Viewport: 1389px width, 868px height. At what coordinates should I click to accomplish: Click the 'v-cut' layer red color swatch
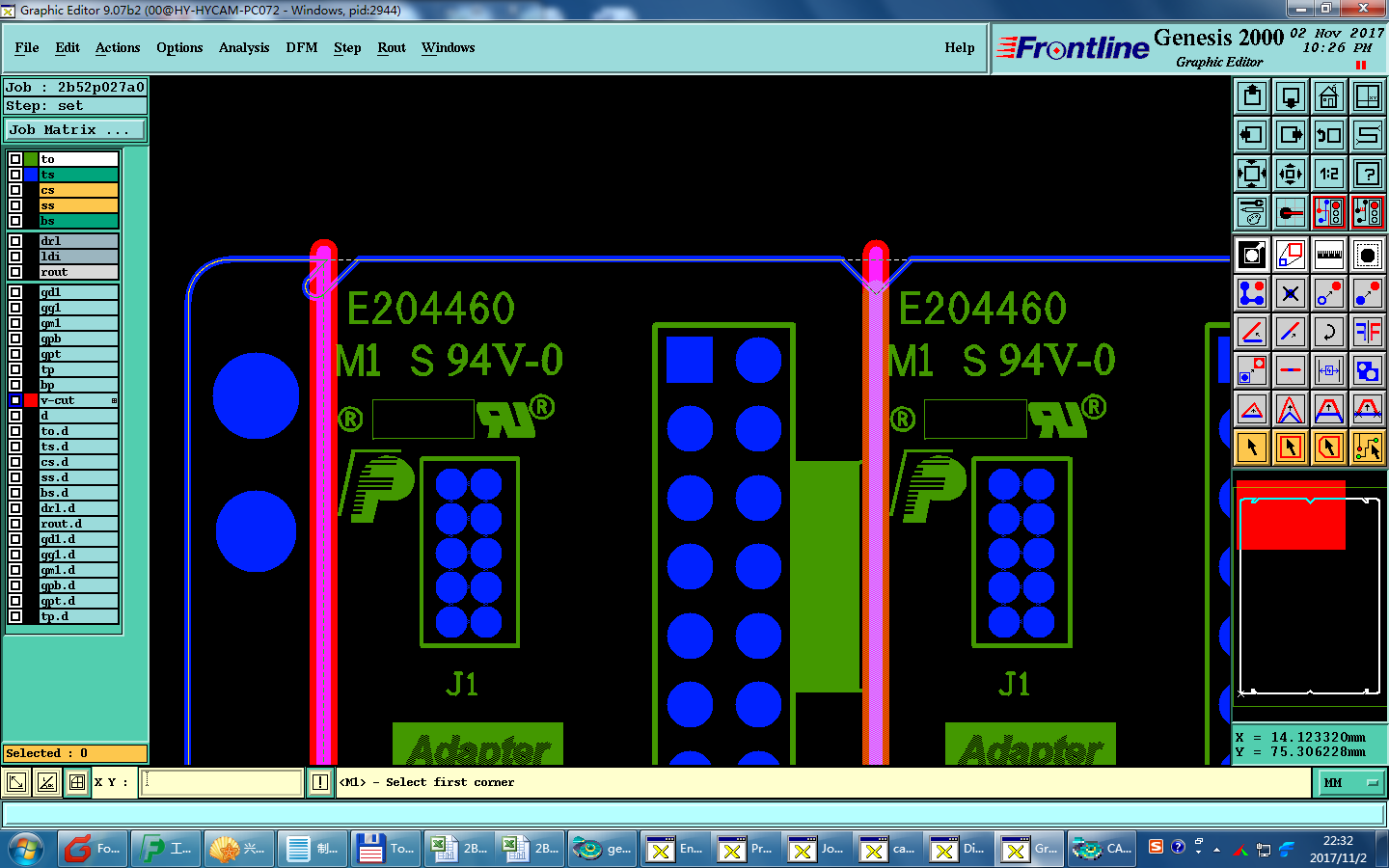(31, 400)
